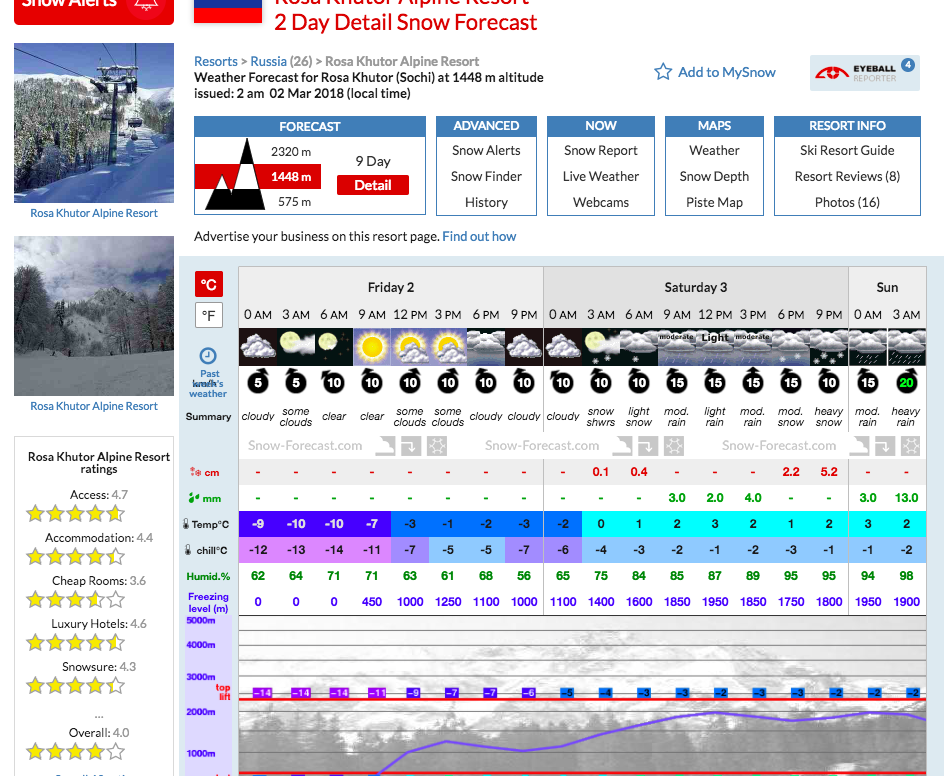Open the FORECAST panel header

pyautogui.click(x=309, y=126)
